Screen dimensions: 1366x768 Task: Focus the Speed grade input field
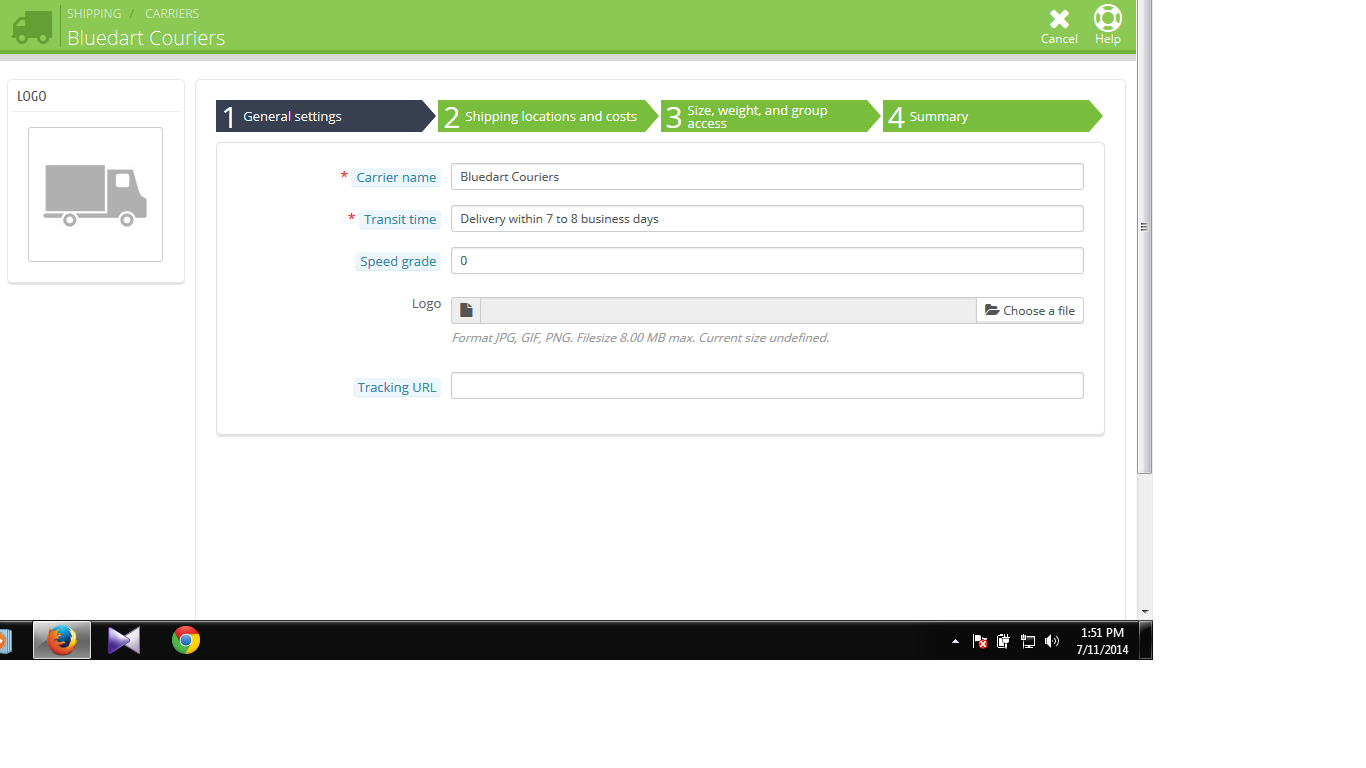pyautogui.click(x=767, y=261)
